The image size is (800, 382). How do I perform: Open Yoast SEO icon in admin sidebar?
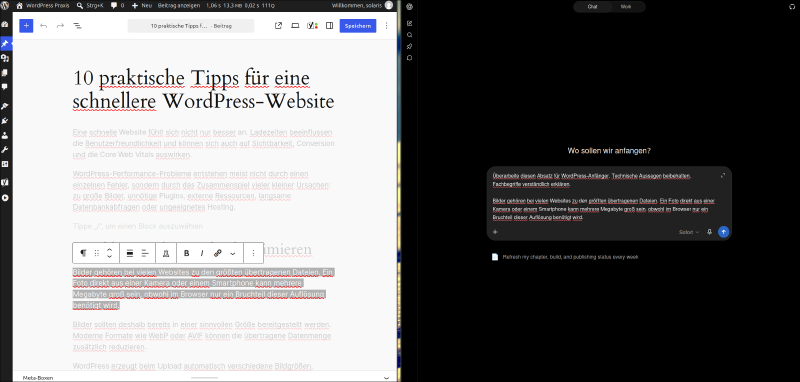[5, 183]
